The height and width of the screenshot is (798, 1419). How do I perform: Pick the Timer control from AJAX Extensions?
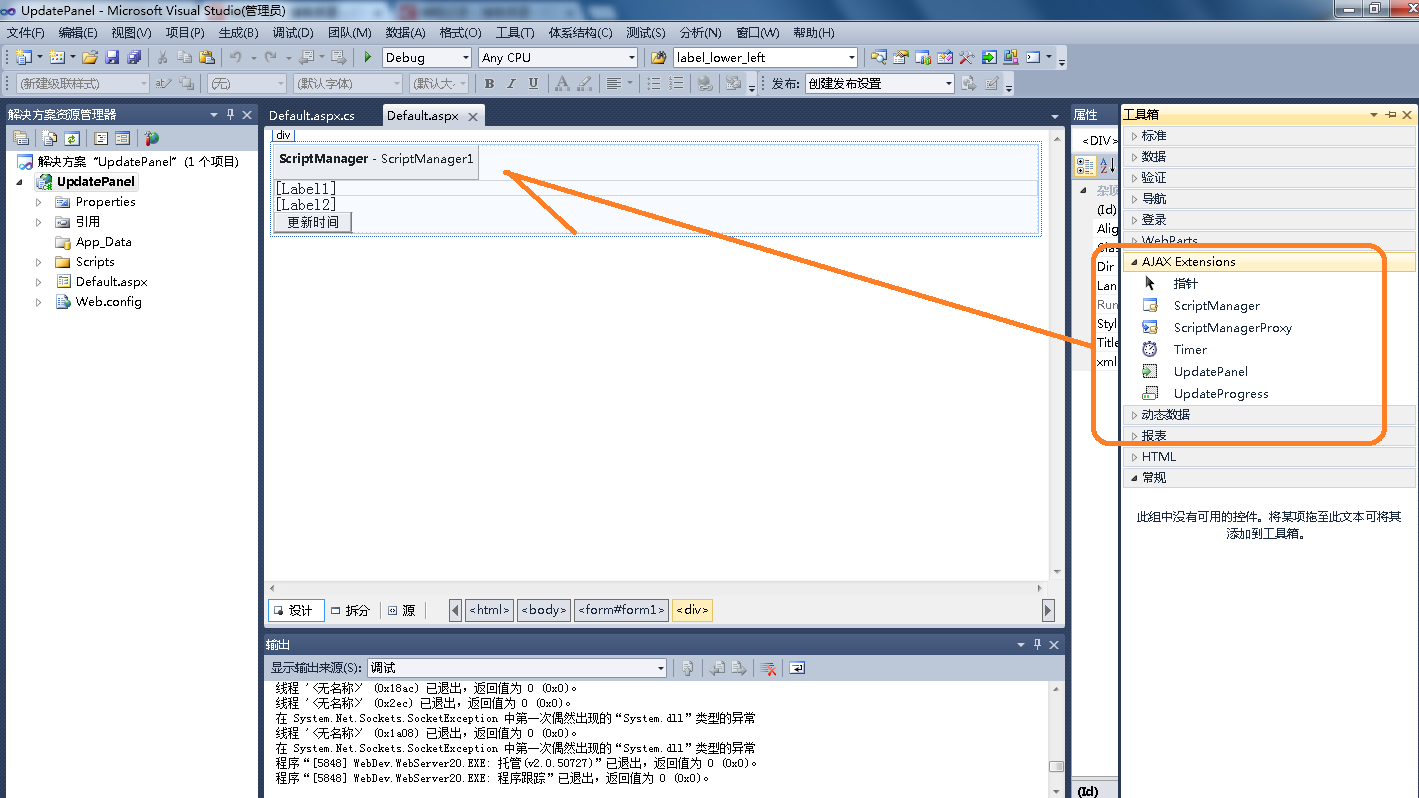pos(1190,350)
